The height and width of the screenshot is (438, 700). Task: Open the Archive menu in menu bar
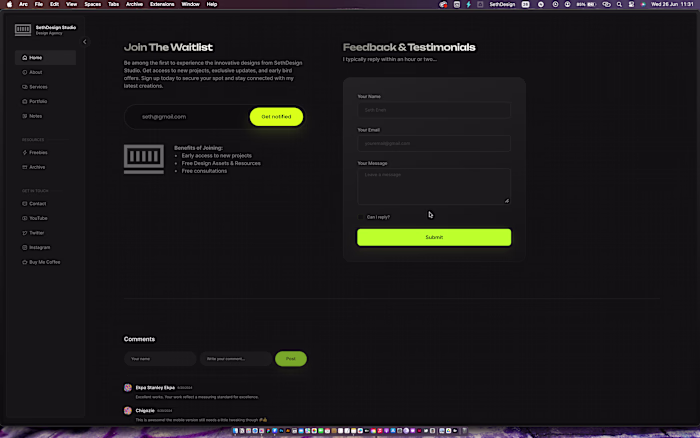pyautogui.click(x=134, y=4)
